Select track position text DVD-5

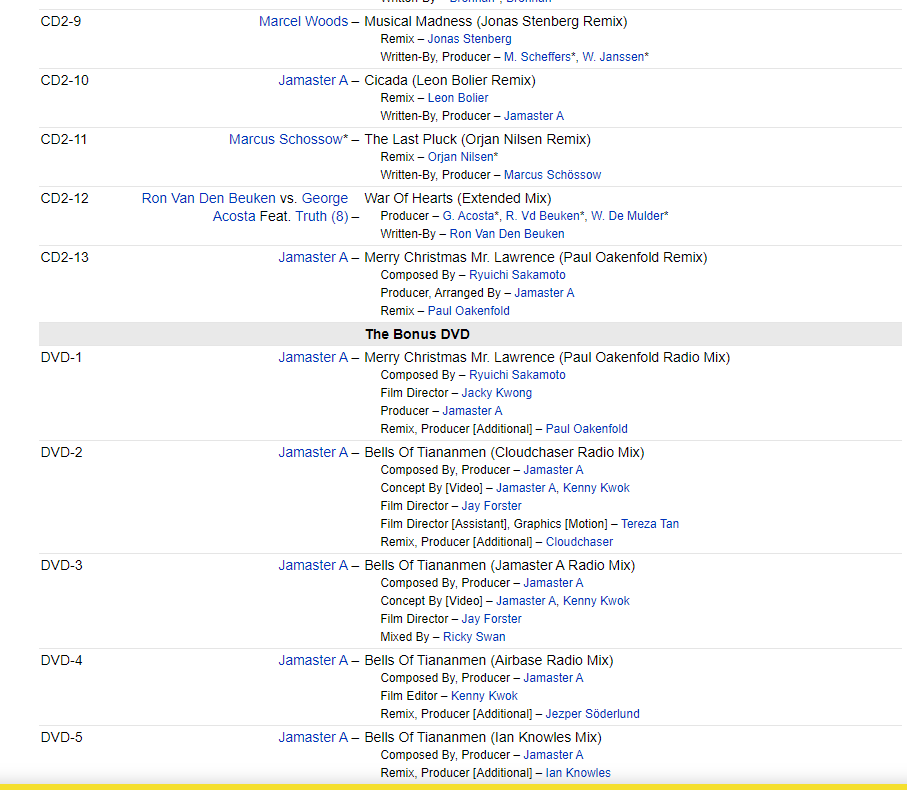pyautogui.click(x=61, y=737)
